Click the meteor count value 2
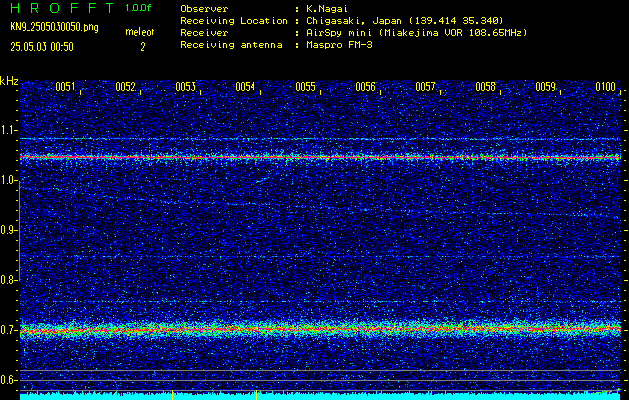This screenshot has width=629, height=400. 142,47
